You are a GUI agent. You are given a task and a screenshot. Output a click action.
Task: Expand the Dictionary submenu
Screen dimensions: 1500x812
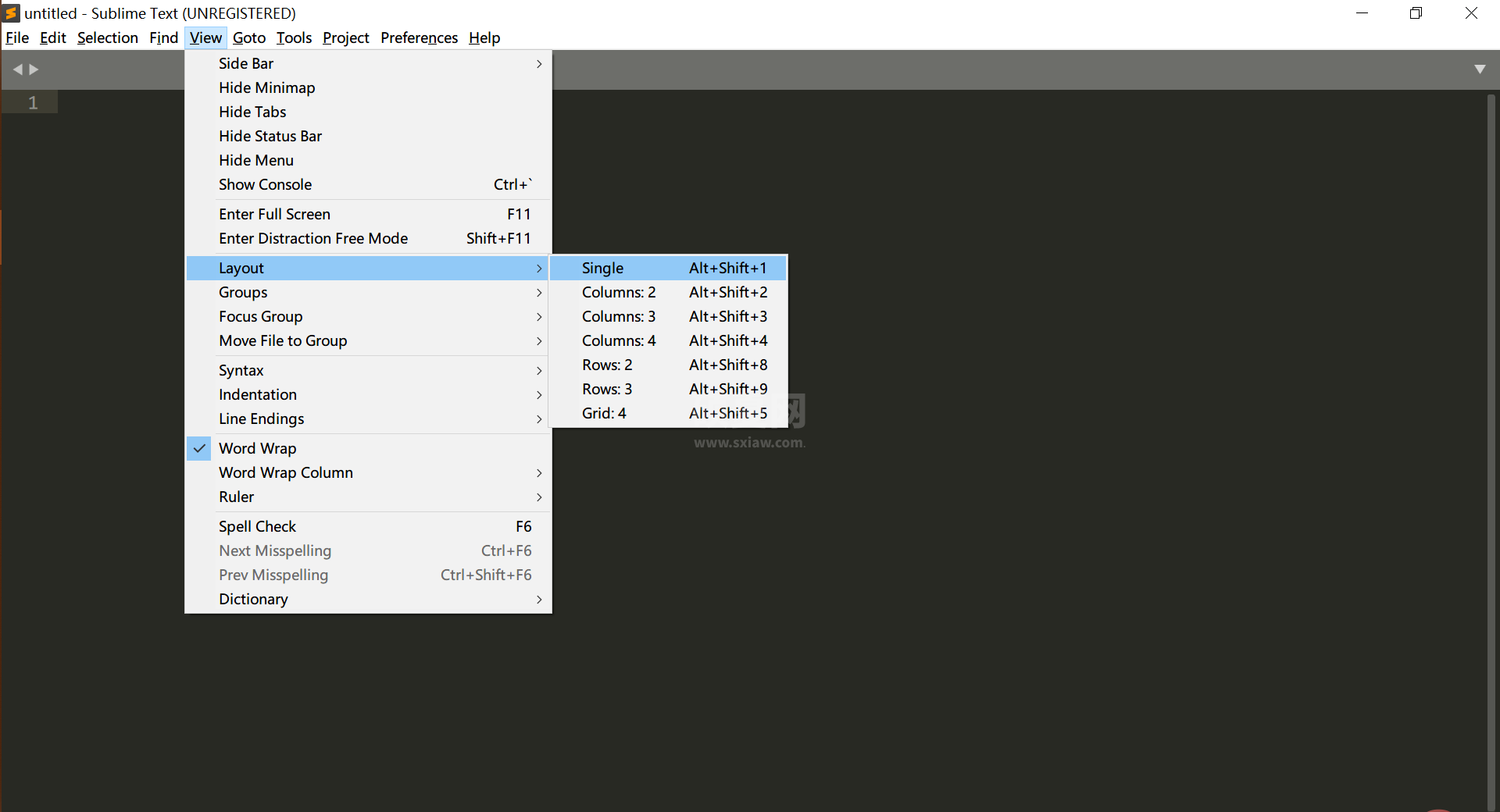coord(369,599)
